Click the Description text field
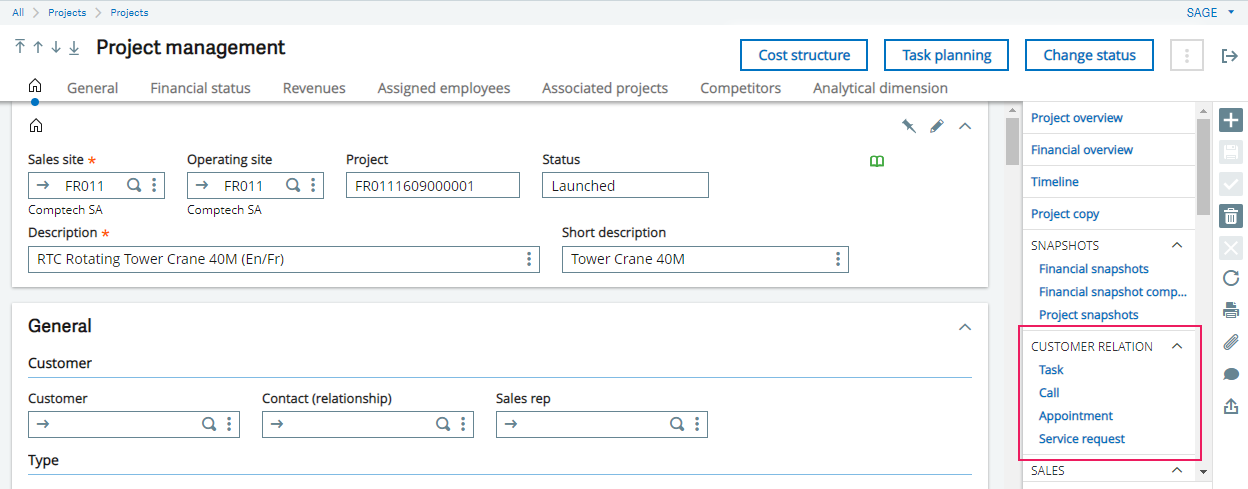 click(284, 259)
